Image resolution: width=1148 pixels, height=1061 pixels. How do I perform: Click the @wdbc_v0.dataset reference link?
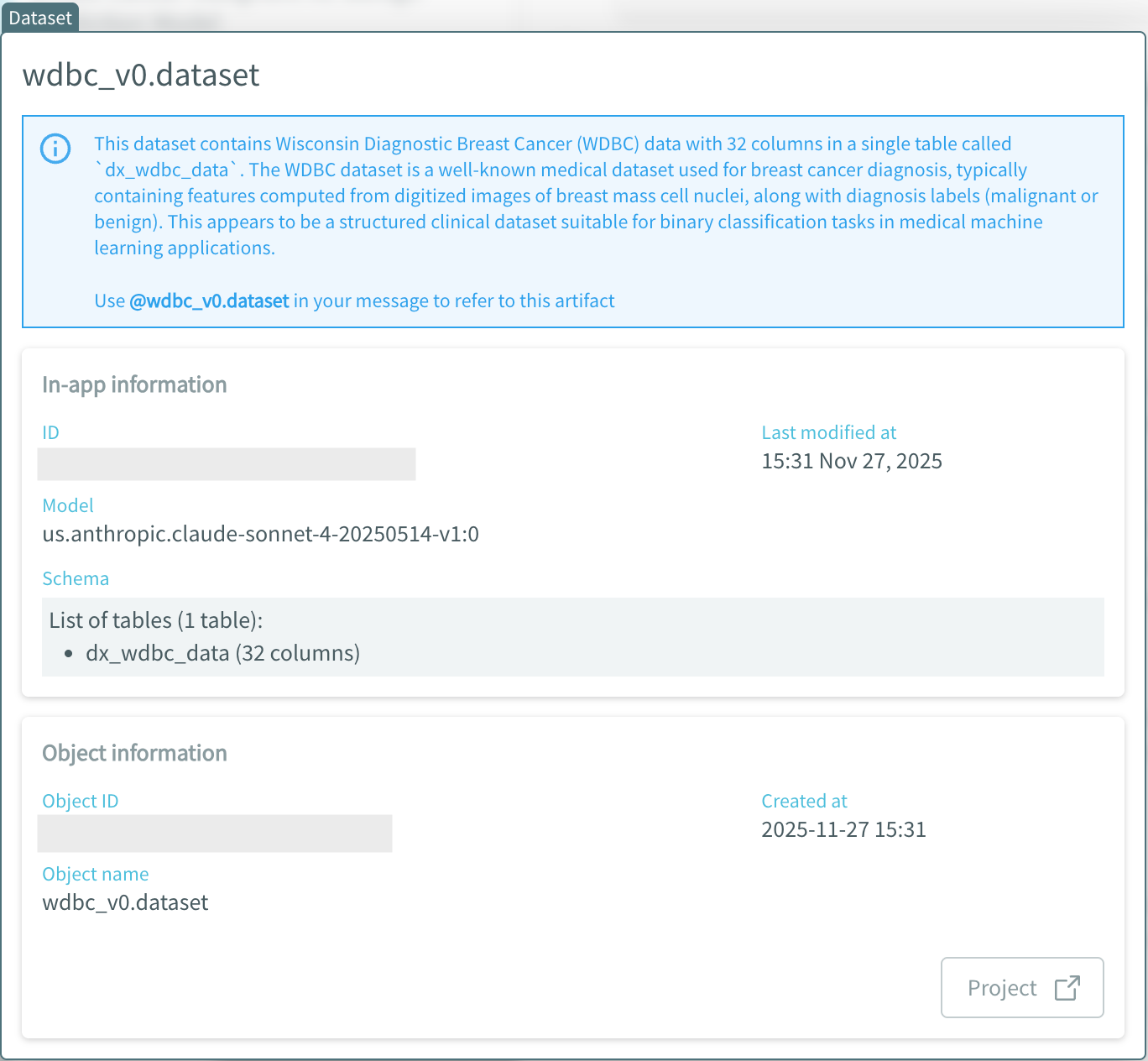(209, 301)
